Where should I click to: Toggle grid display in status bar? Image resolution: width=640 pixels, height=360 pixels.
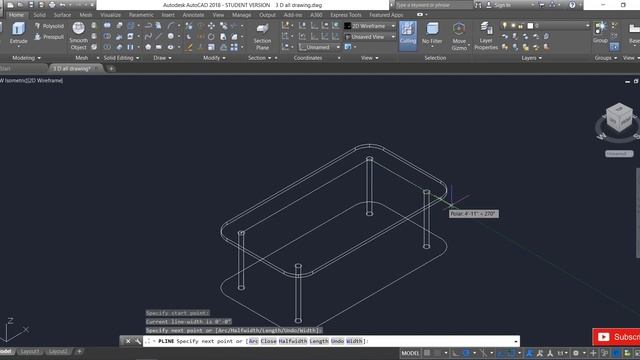(427, 353)
